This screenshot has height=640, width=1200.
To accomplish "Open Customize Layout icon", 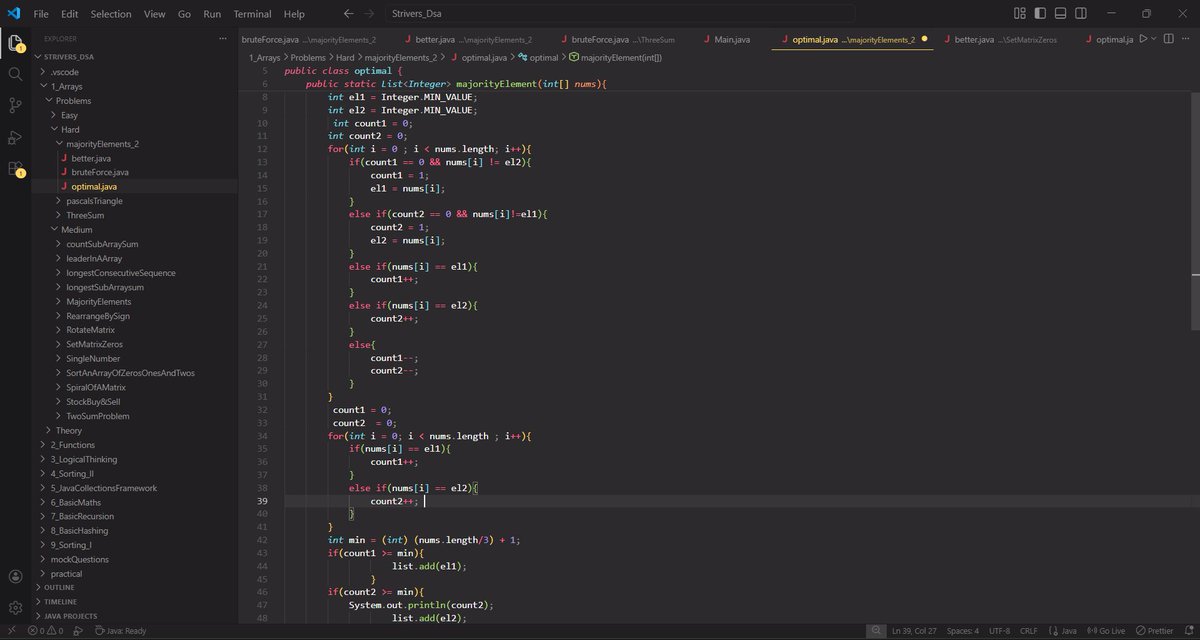I will (x=1020, y=14).
